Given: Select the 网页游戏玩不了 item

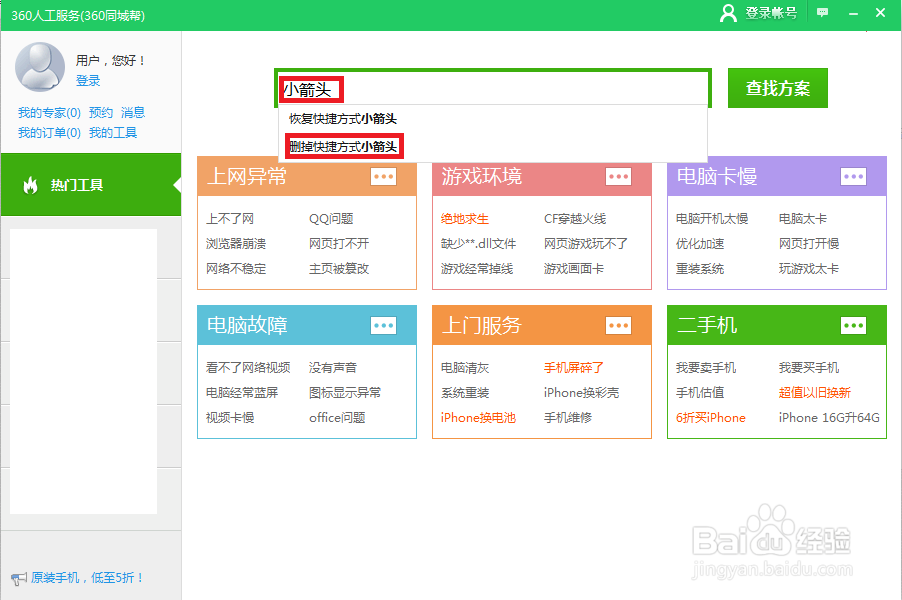Looking at the screenshot, I should (586, 243).
